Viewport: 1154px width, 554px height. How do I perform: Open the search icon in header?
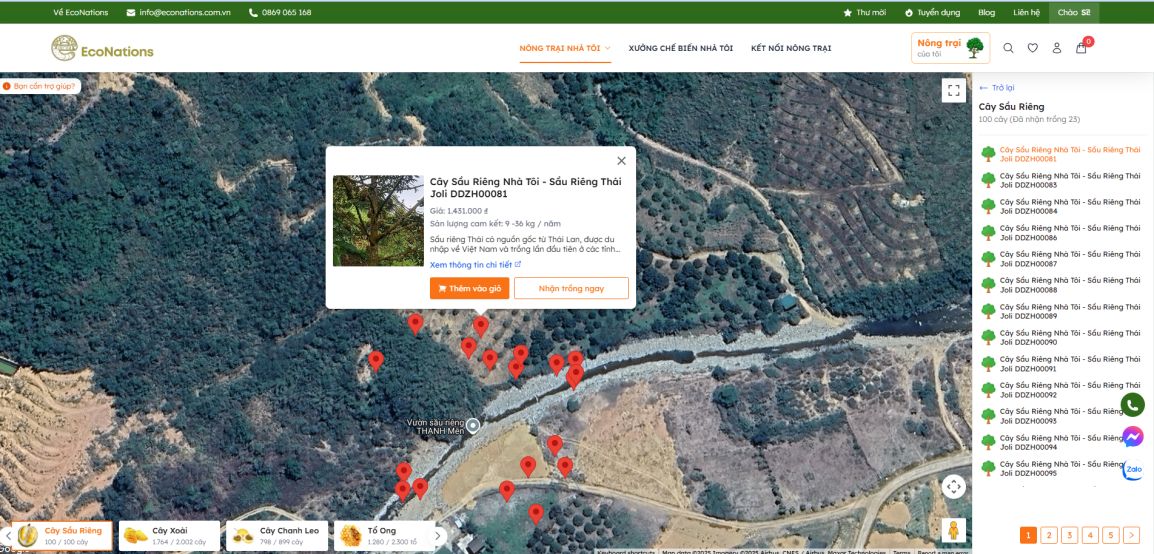pos(1008,48)
